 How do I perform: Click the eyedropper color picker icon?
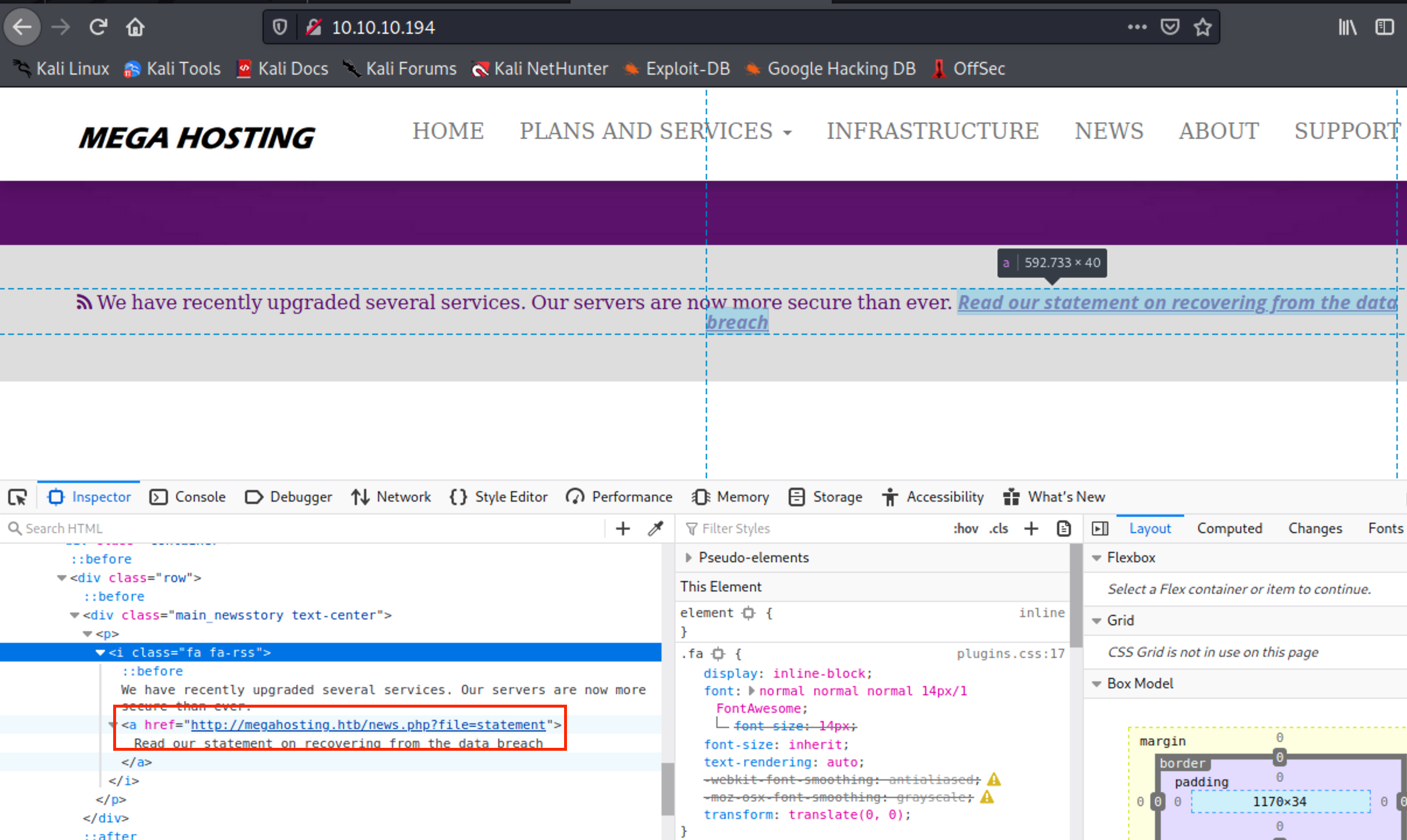point(656,528)
